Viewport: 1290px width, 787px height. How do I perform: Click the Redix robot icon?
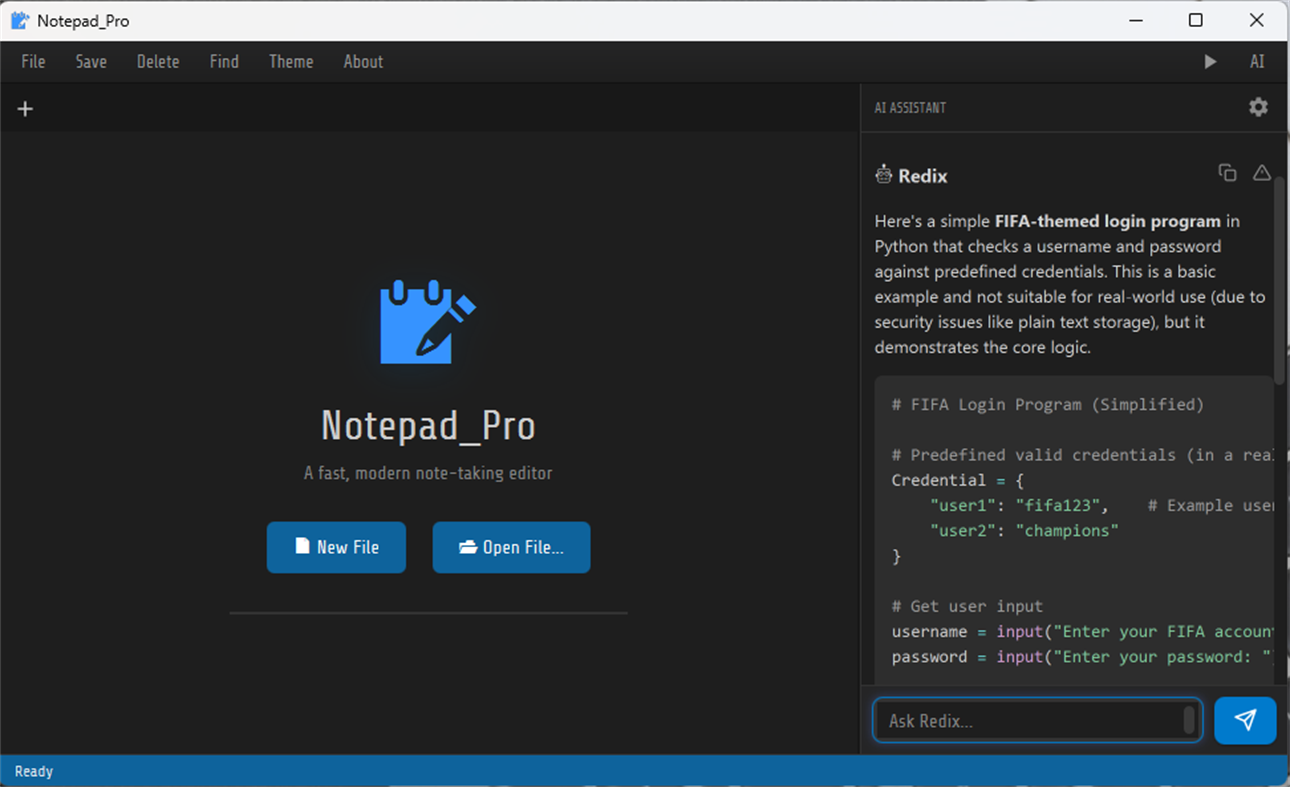tap(883, 175)
